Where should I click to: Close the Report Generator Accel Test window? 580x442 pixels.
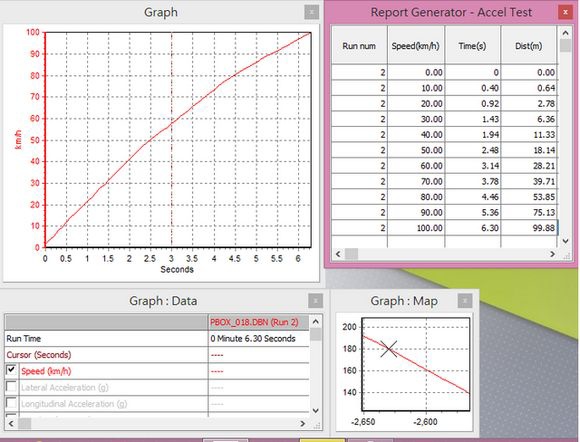[565, 12]
